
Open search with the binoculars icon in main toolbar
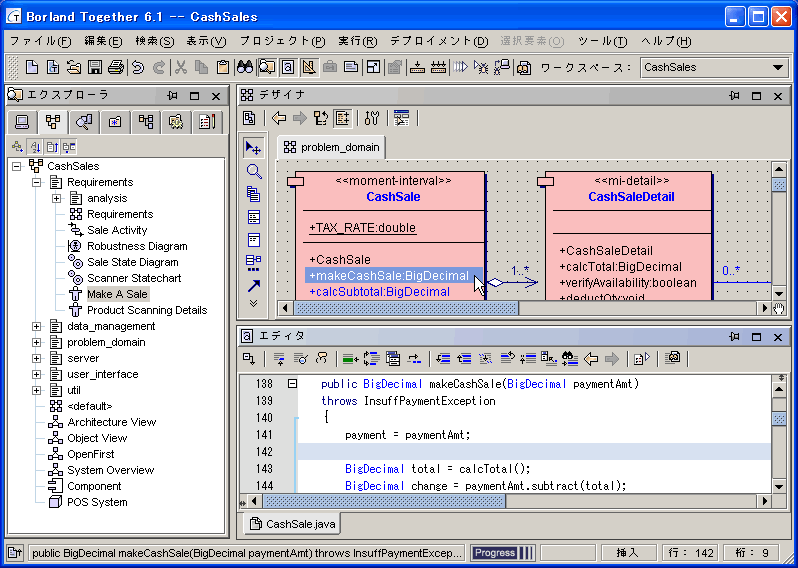[x=245, y=67]
